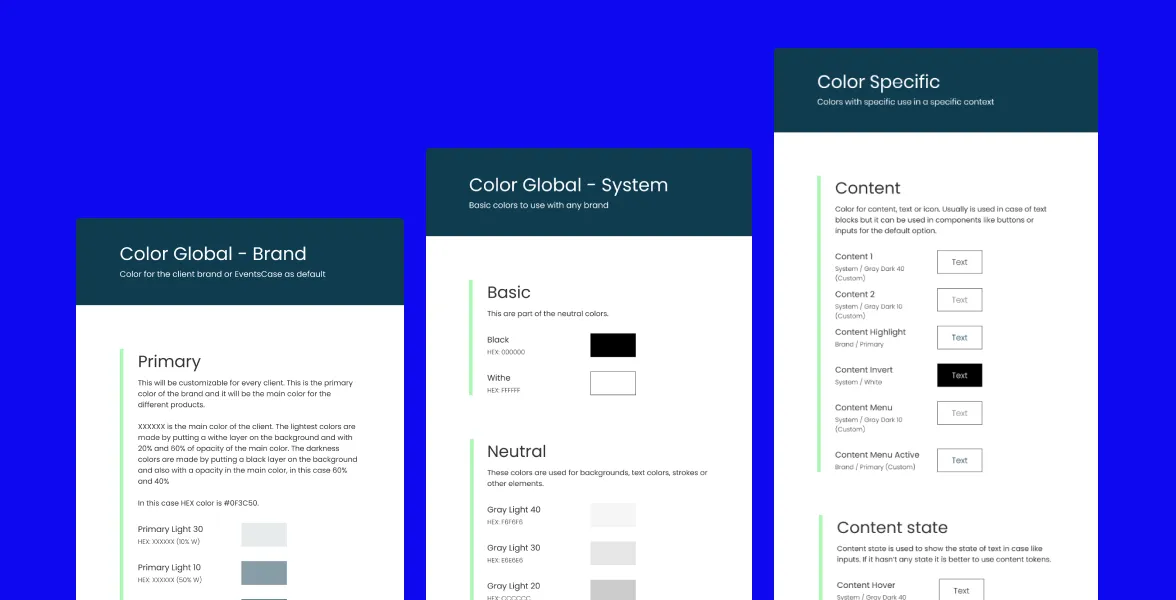Image resolution: width=1176 pixels, height=600 pixels.
Task: Pick the Primary Light 30 swatch
Action: (x=264, y=535)
